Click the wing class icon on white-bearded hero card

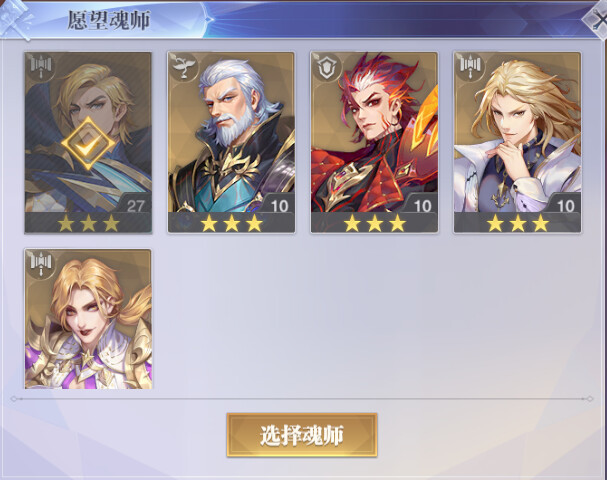click(183, 66)
